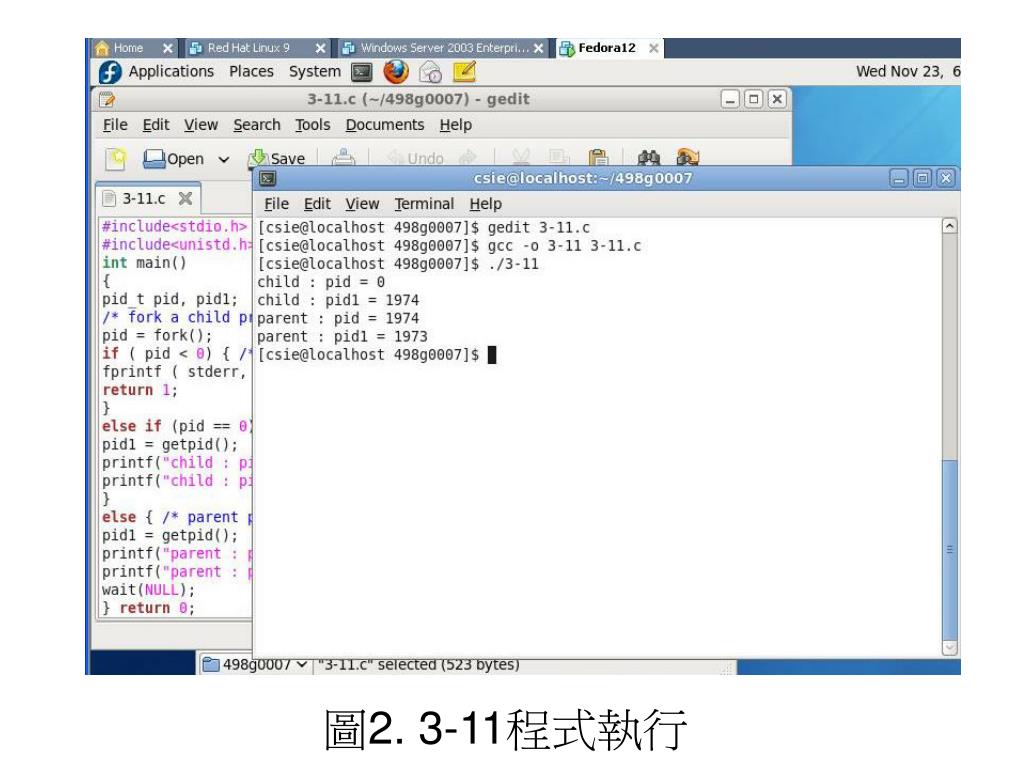The width and height of the screenshot is (1024, 768).
Task: Open gedit Tools menu
Action: coord(312,125)
